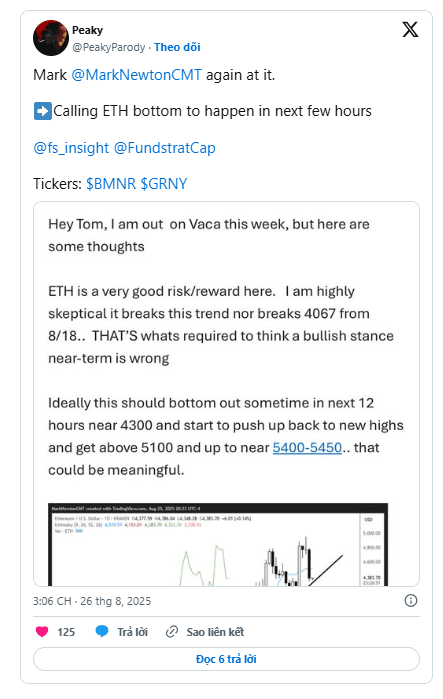Click the blue arrow emoji before Calling
The image size is (443, 699).
[42, 111]
